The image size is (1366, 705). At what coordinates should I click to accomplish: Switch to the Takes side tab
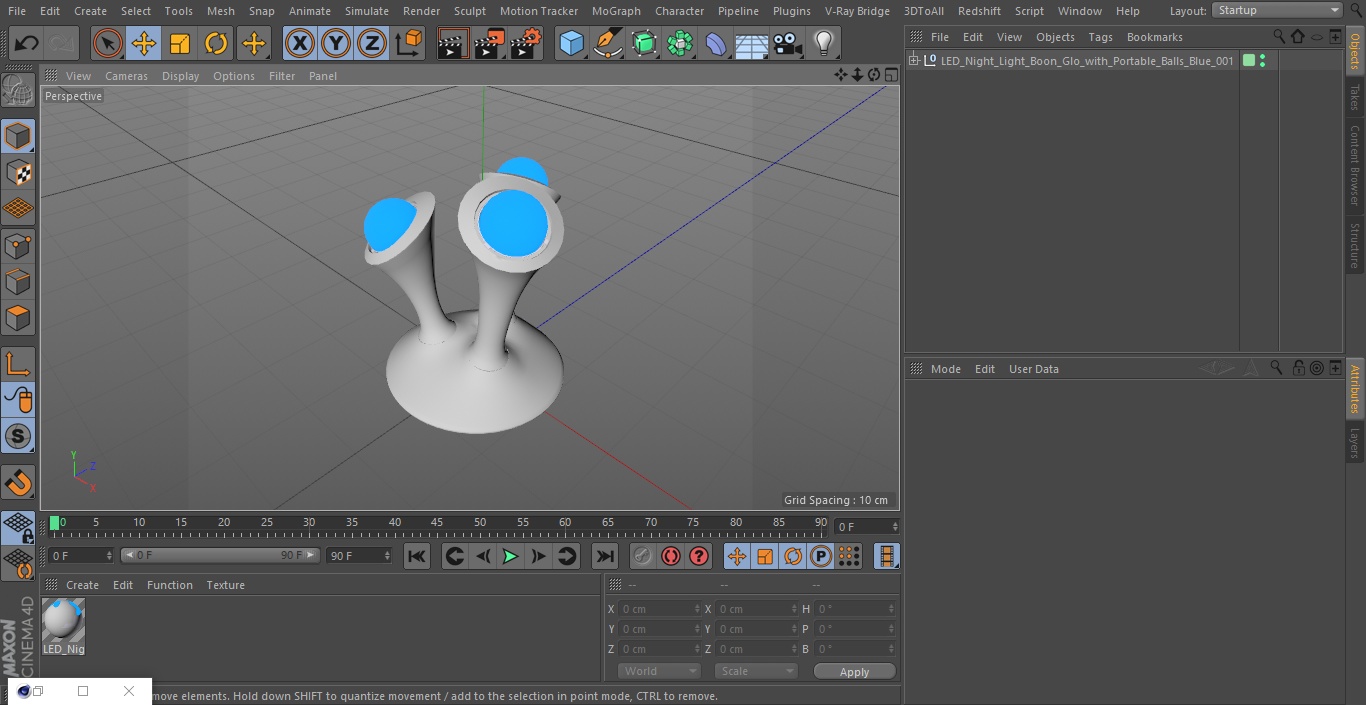point(1355,97)
